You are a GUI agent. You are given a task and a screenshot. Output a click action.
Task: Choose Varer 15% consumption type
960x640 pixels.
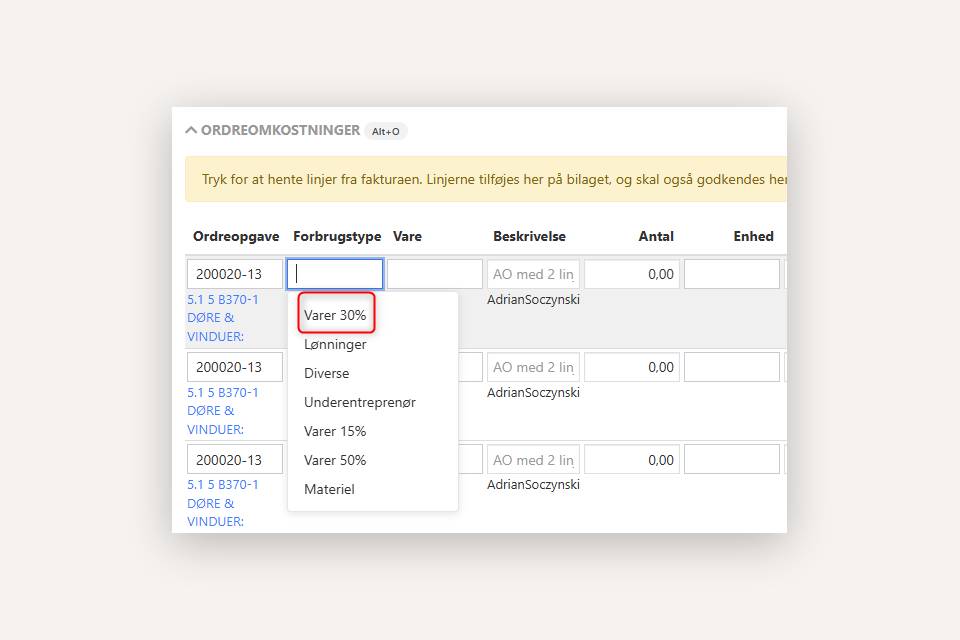335,431
